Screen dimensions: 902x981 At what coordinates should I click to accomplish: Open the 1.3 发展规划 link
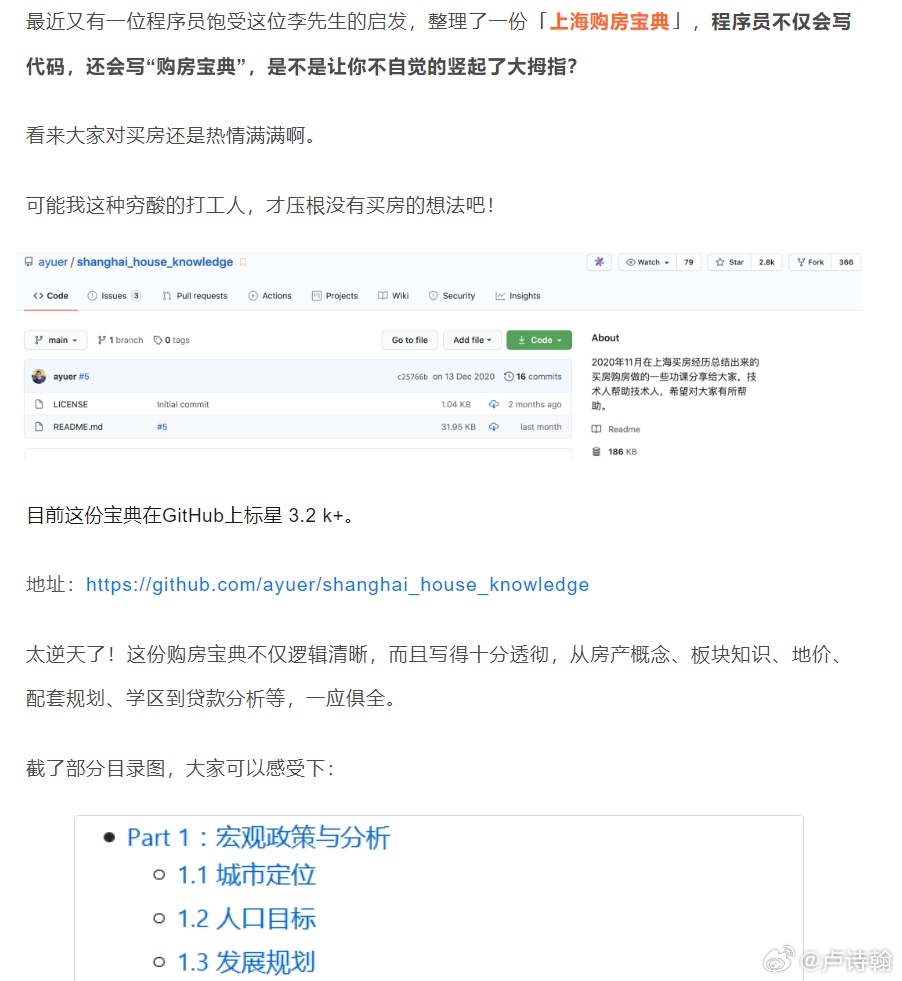[x=246, y=962]
